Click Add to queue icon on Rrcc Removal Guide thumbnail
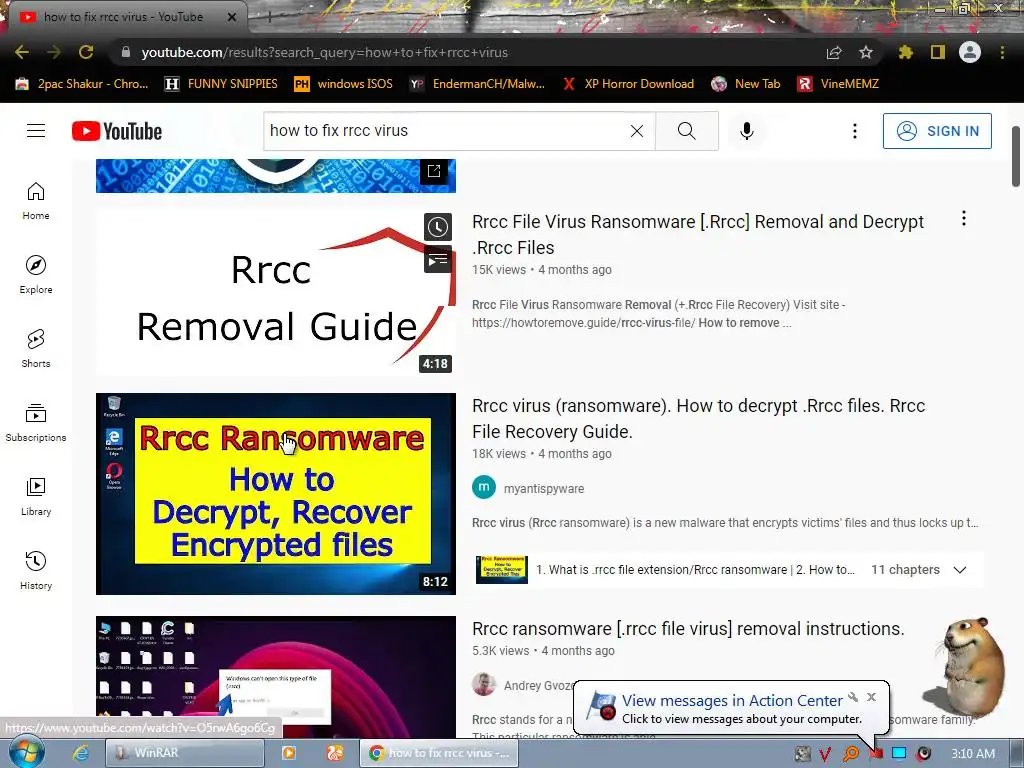The width and height of the screenshot is (1024, 768). (x=438, y=260)
